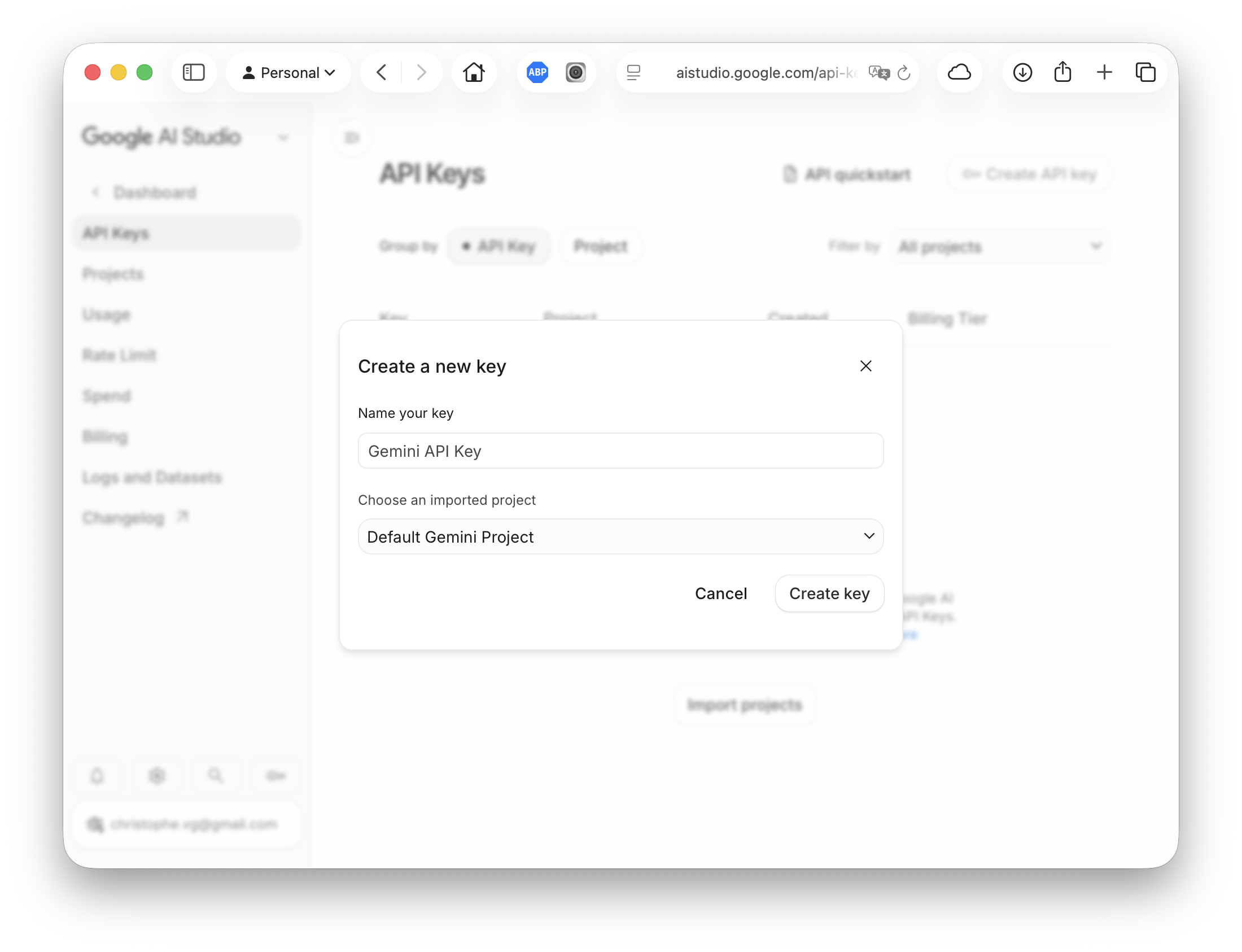Image resolution: width=1242 pixels, height=952 pixels.
Task: Group by API Key option
Action: pos(498,246)
